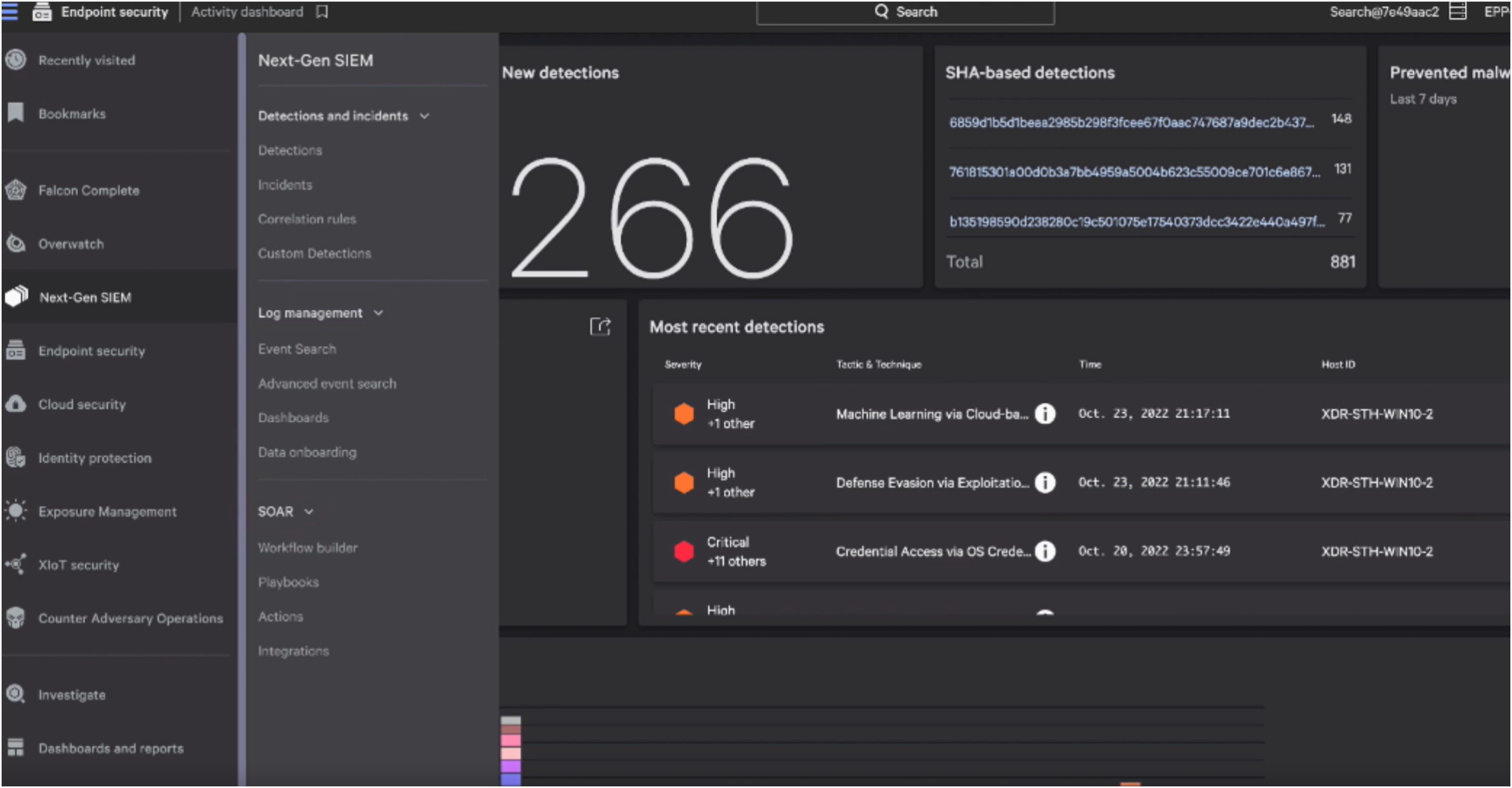This screenshot has height=788, width=1512.
Task: Click the Identity protection fingerprint icon
Action: tap(16, 457)
